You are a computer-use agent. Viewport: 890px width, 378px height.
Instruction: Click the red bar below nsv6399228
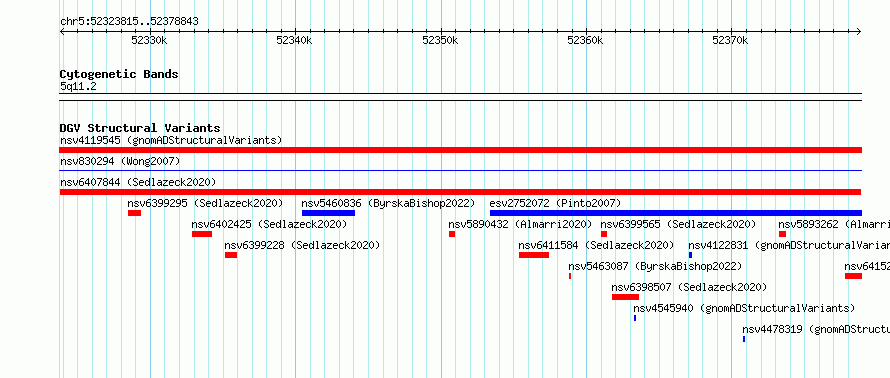click(231, 255)
